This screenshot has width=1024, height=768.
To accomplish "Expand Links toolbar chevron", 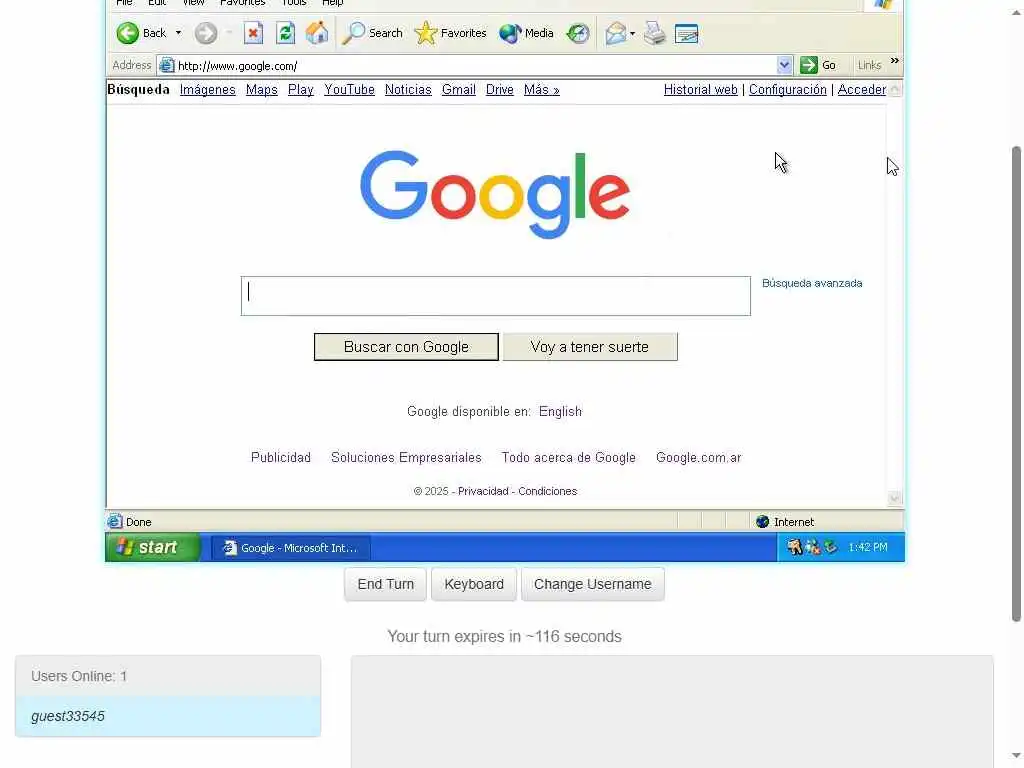I will [x=895, y=61].
